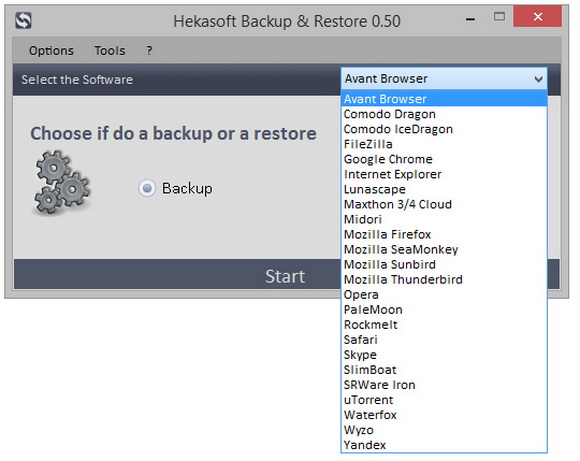Choose Google Chrome from the list

[444, 159]
